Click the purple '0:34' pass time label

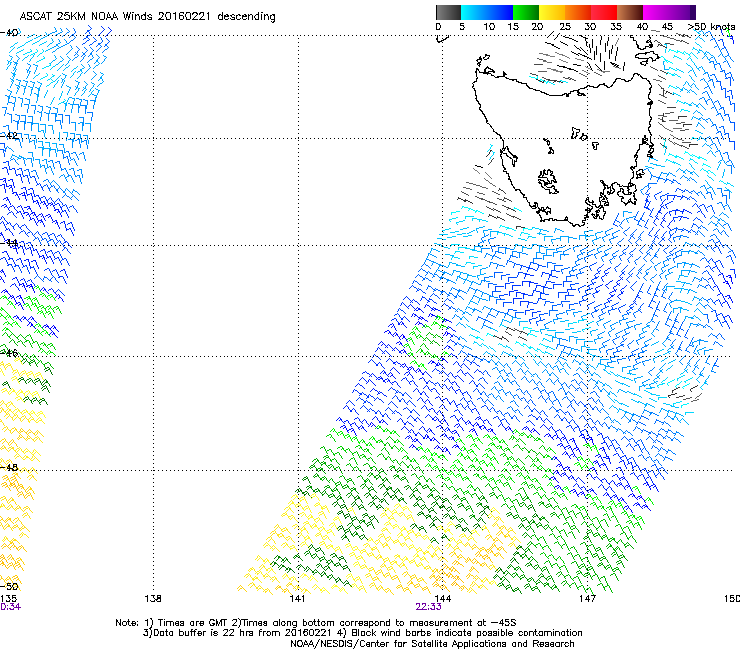[10, 607]
